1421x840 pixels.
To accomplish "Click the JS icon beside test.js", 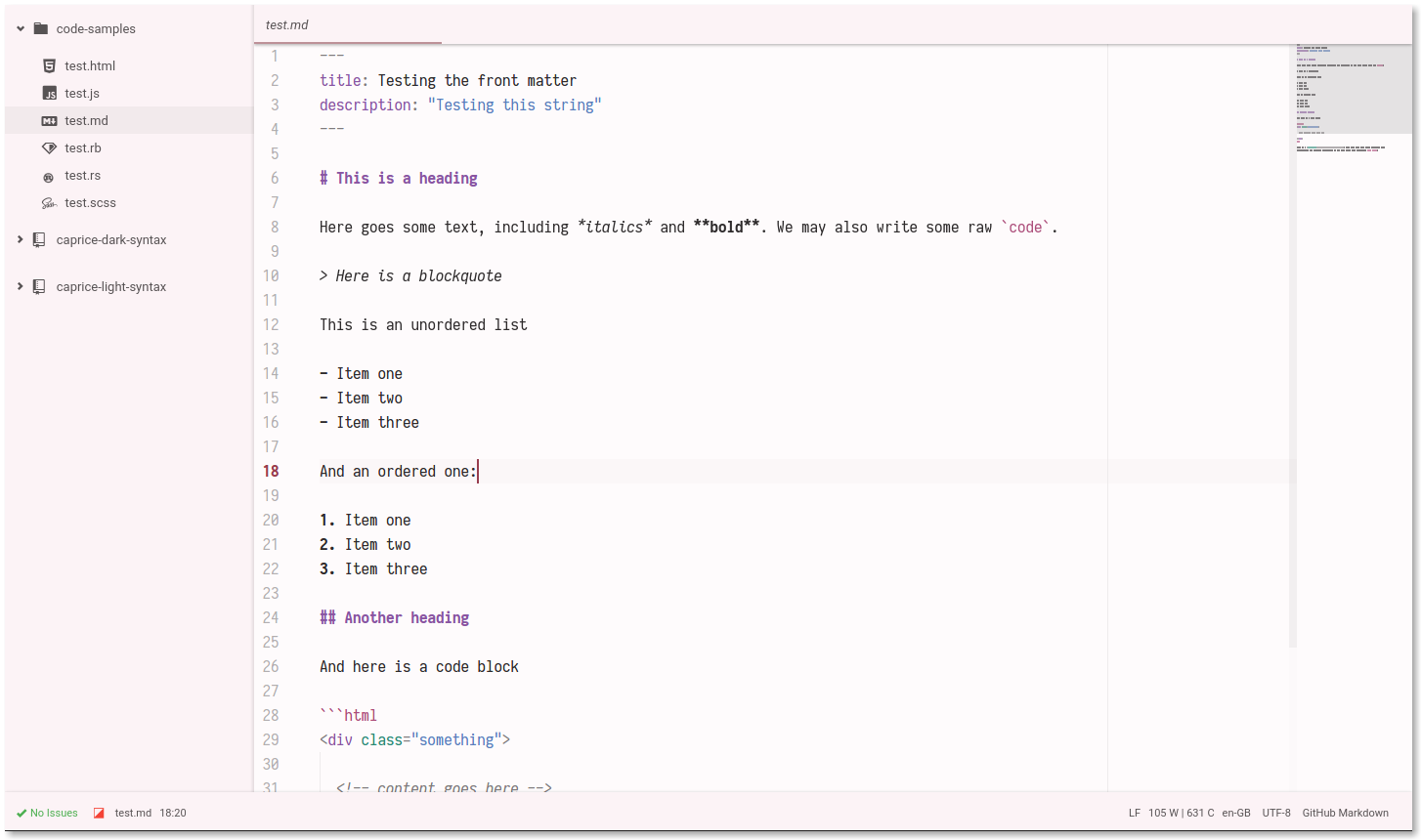I will click(49, 93).
